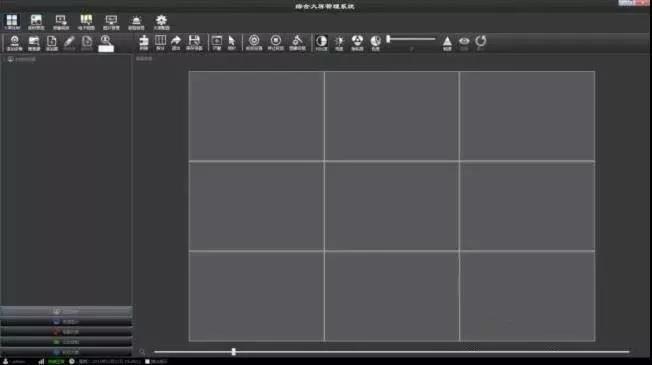Select the sun brightness adjustment icon
This screenshot has width=652, height=365.
(x=339, y=43)
